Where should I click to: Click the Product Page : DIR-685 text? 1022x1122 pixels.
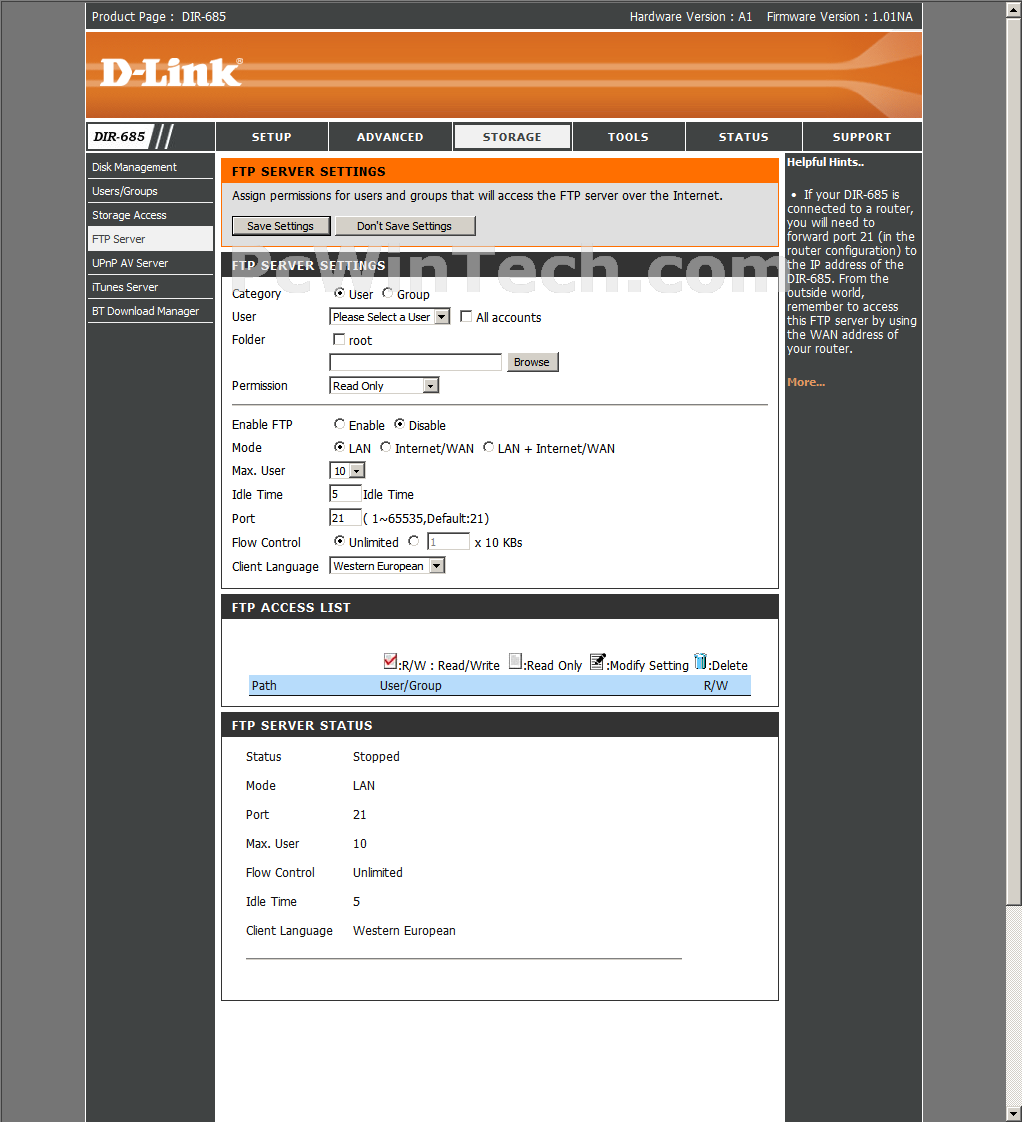pos(159,16)
